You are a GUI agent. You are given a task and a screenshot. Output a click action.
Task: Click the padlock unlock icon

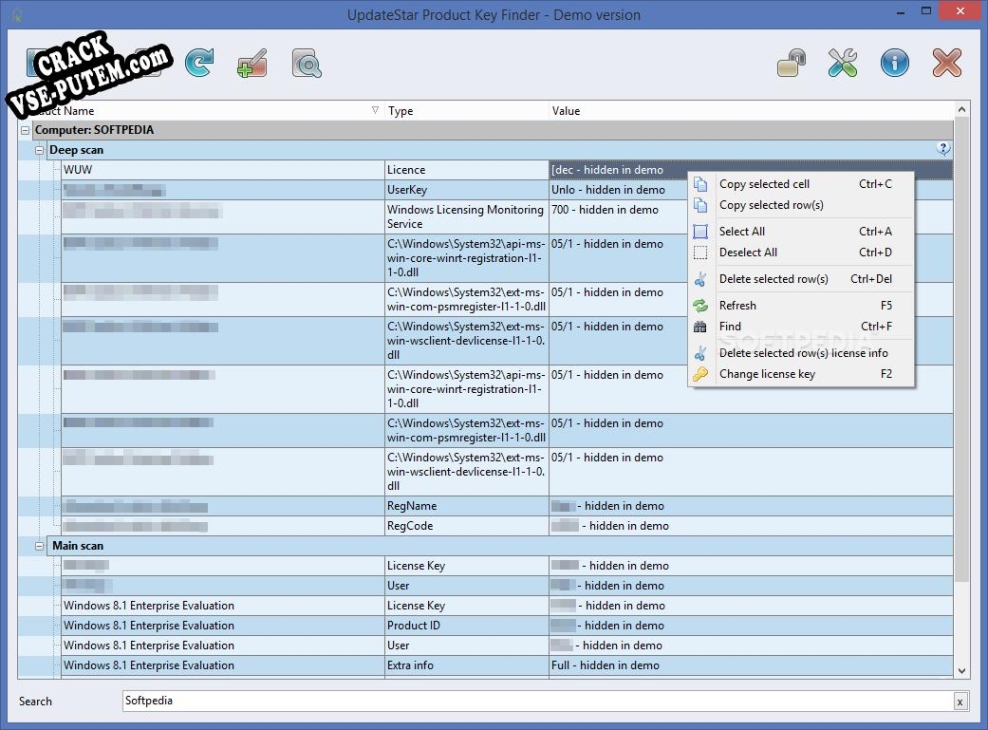click(792, 64)
